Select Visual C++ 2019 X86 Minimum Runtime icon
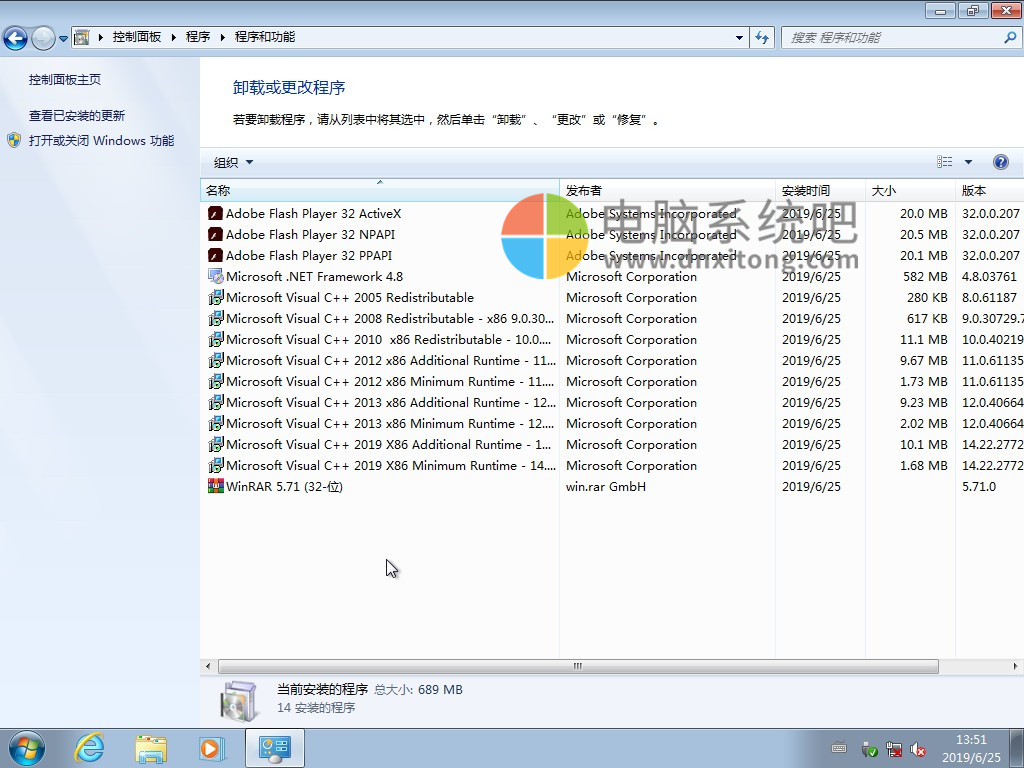 click(x=215, y=465)
